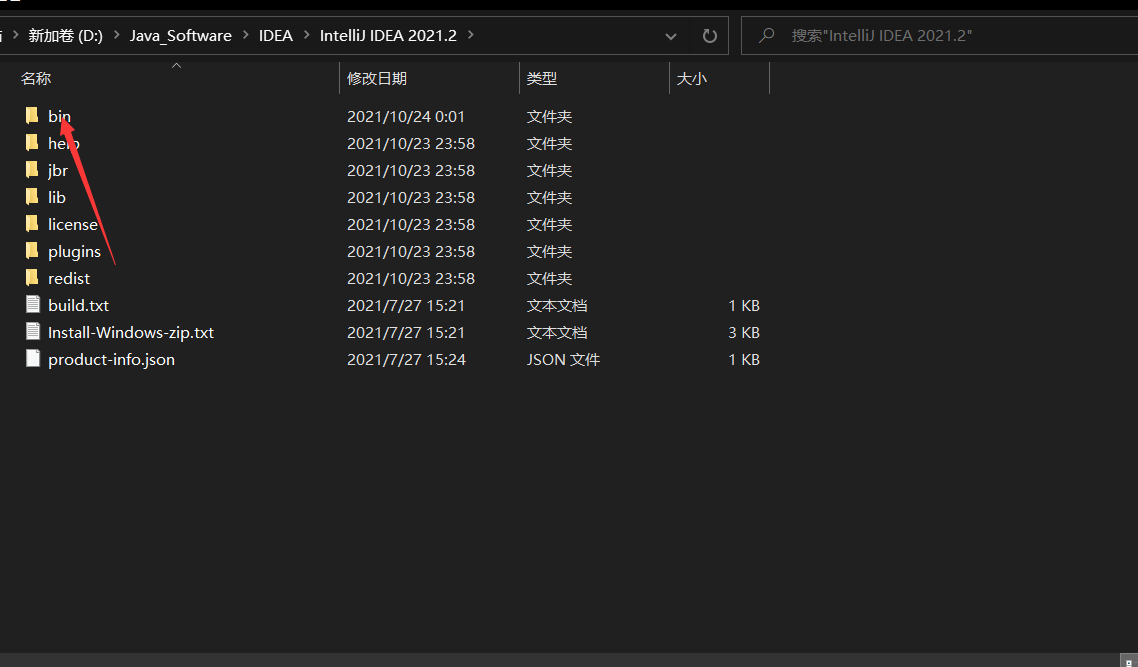Select the lib folder icon
1138x667 pixels.
tap(32, 197)
